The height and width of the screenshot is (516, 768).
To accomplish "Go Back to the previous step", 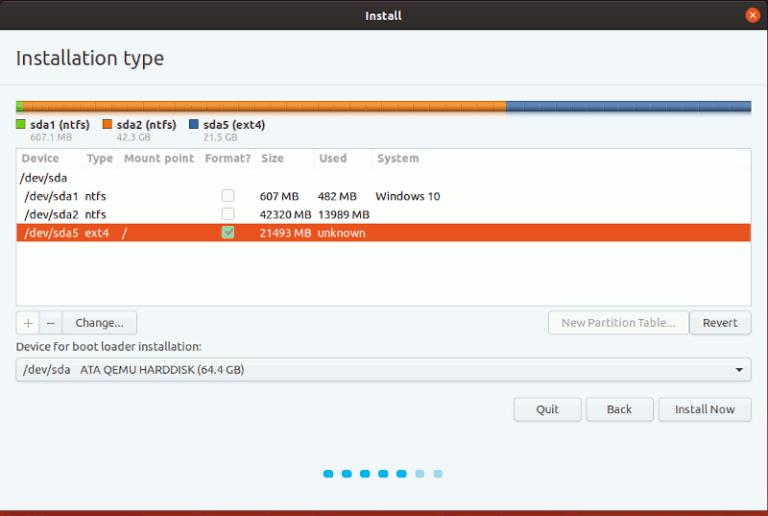I will 620,409.
